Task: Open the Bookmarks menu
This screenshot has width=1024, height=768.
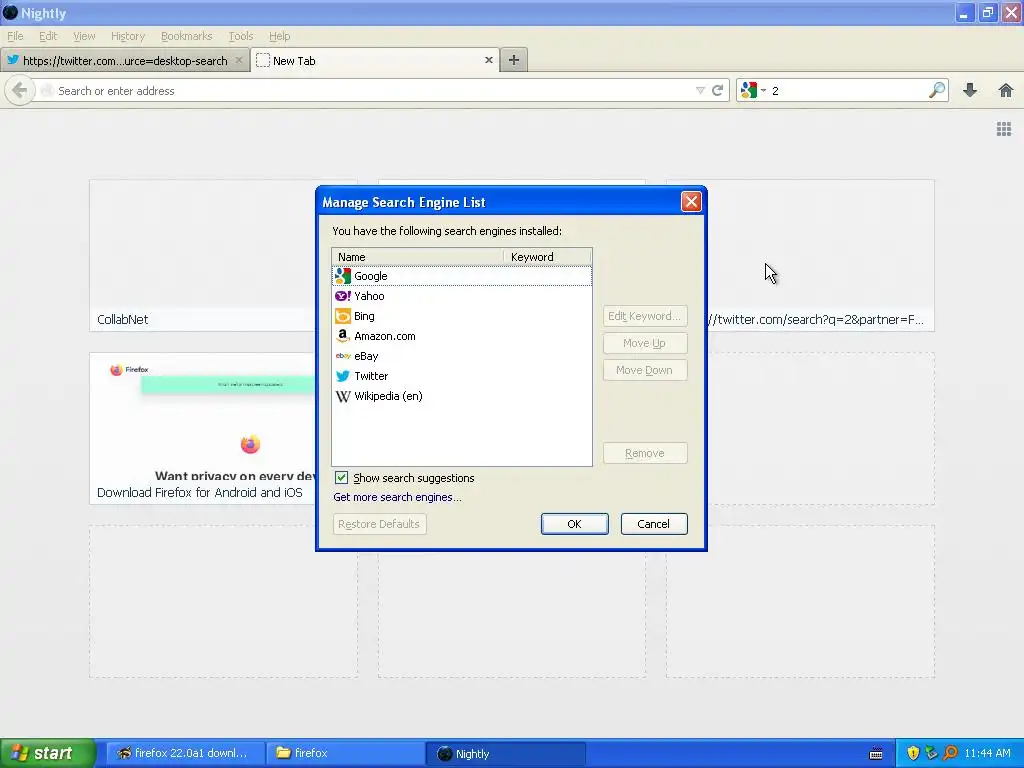Action: (x=186, y=36)
